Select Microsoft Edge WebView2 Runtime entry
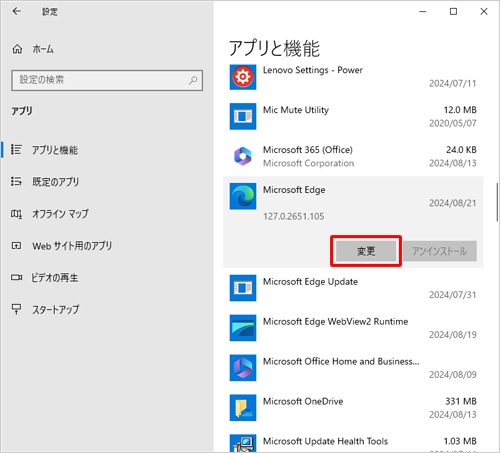The width and height of the screenshot is (500, 453). (x=353, y=328)
